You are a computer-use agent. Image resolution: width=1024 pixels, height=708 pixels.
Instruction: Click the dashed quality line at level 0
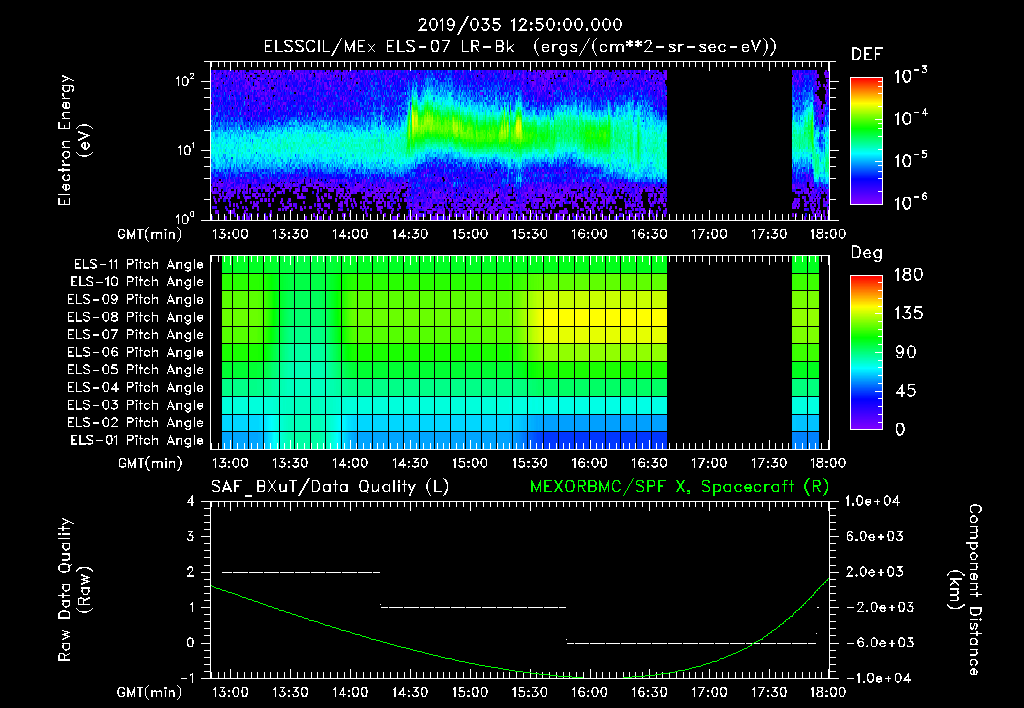click(692, 643)
